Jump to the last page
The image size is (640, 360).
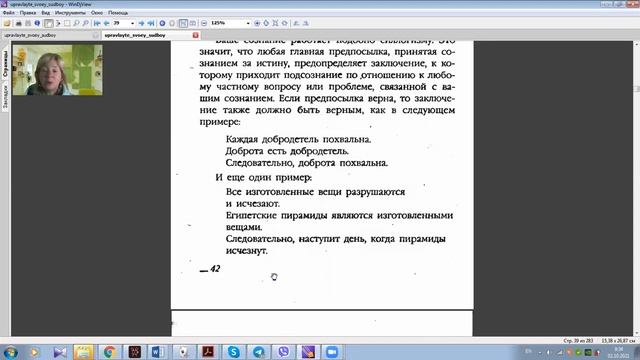point(151,23)
